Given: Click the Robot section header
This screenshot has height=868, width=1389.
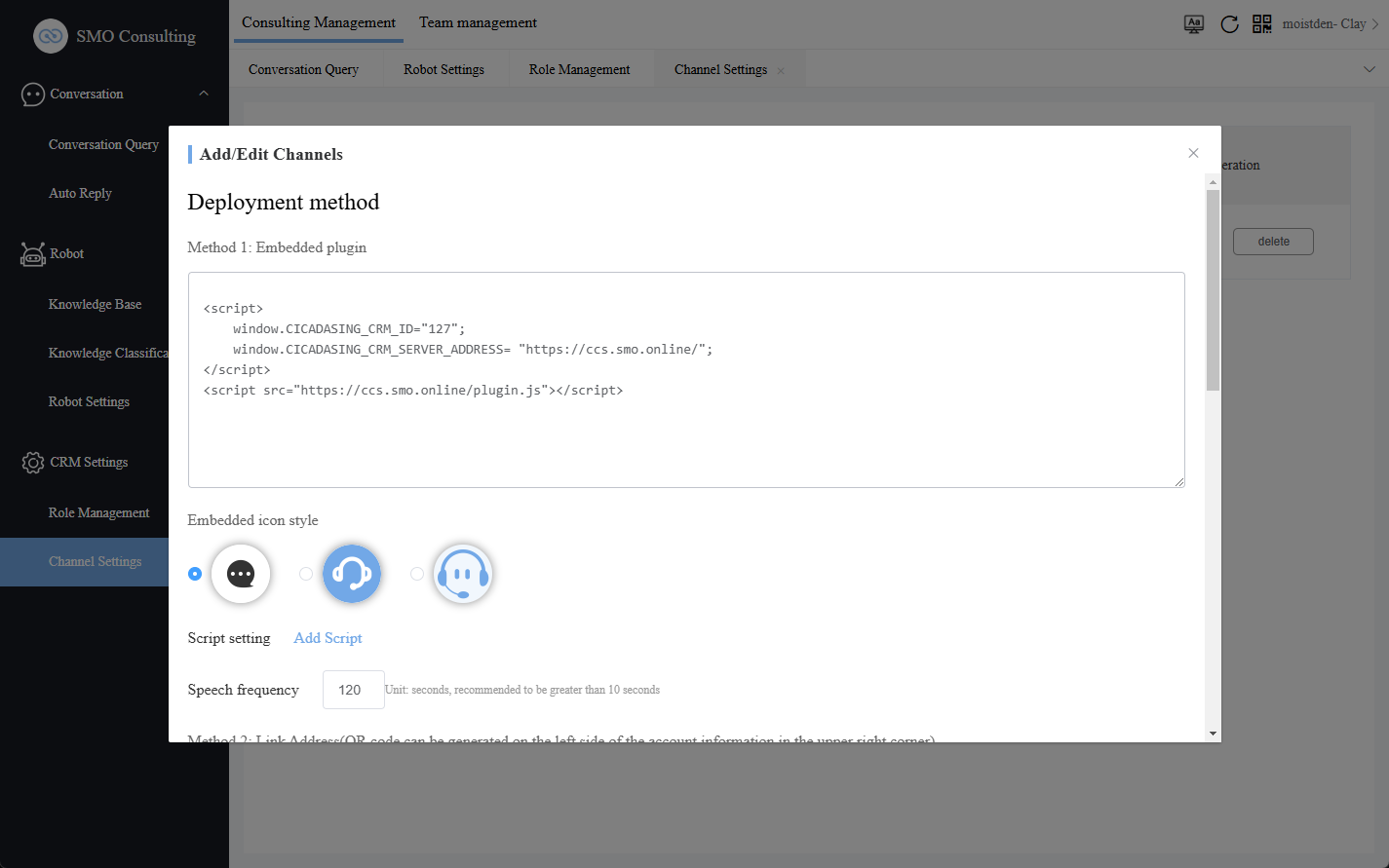Looking at the screenshot, I should tap(66, 253).
